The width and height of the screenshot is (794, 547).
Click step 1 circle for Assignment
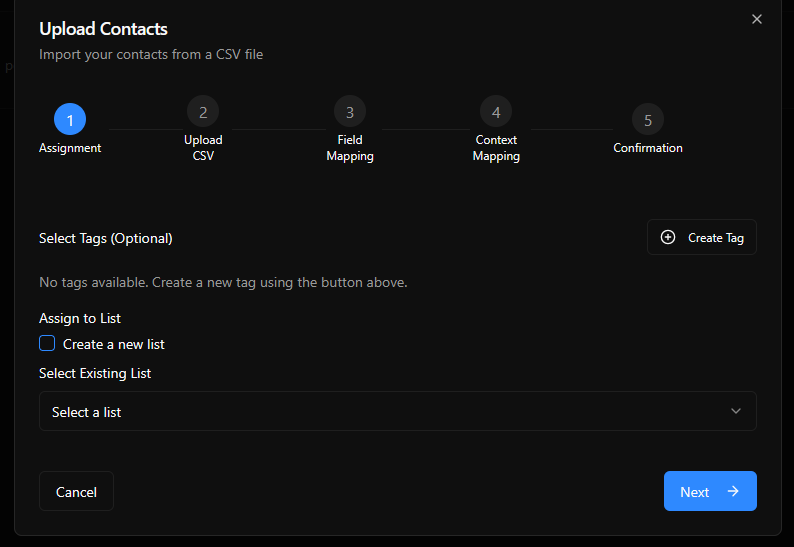click(70, 120)
